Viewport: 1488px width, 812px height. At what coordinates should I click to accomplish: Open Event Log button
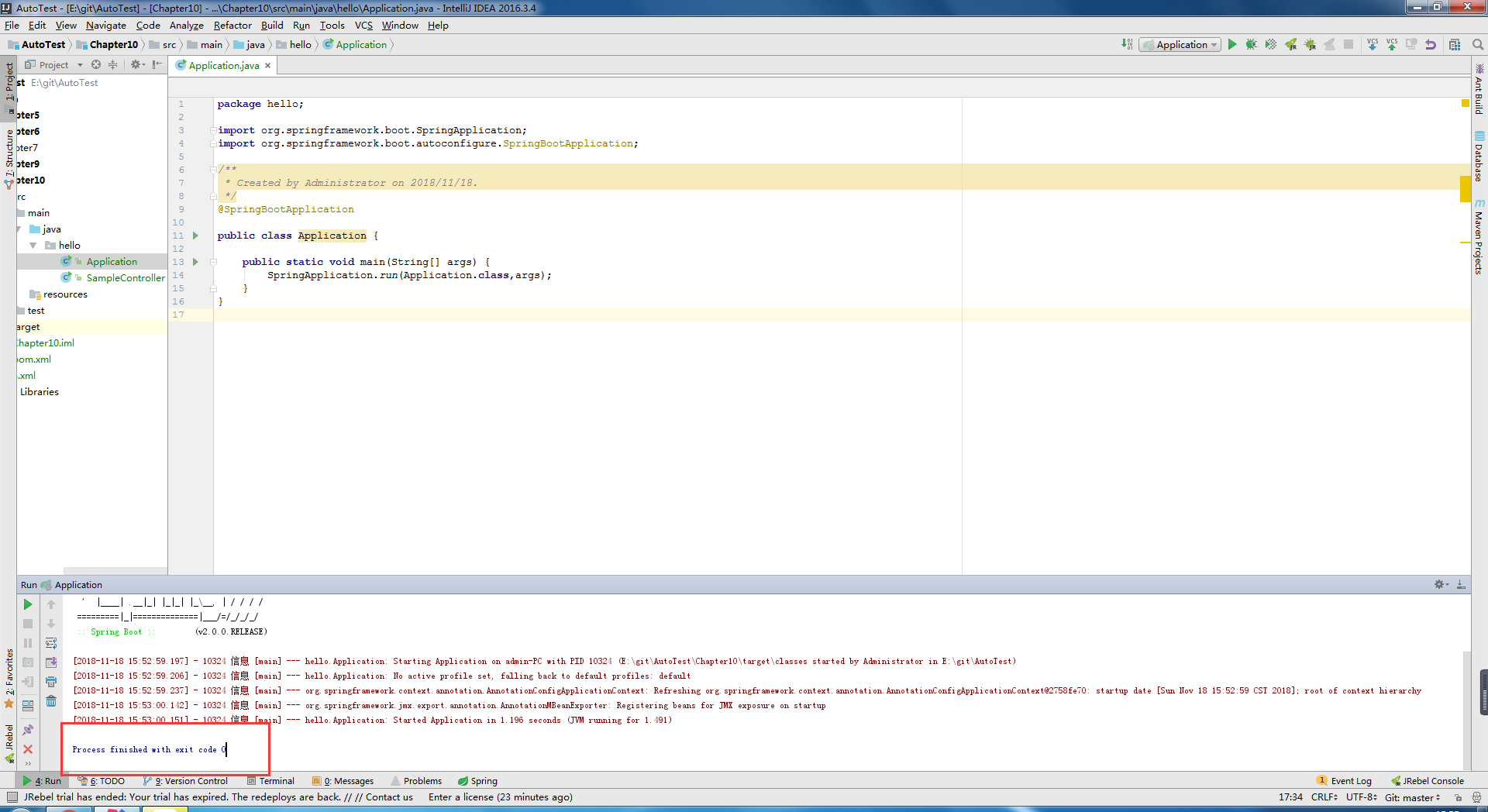pyautogui.click(x=1345, y=781)
